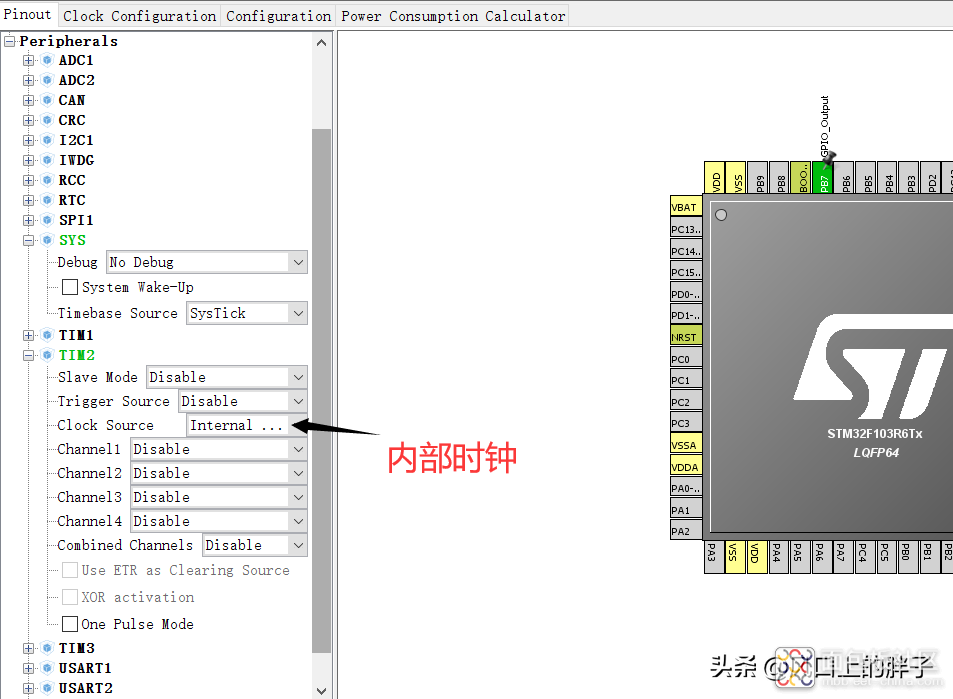Click the BOOT0 pin at chip top
Screen dimensions: 953x699
pos(800,177)
